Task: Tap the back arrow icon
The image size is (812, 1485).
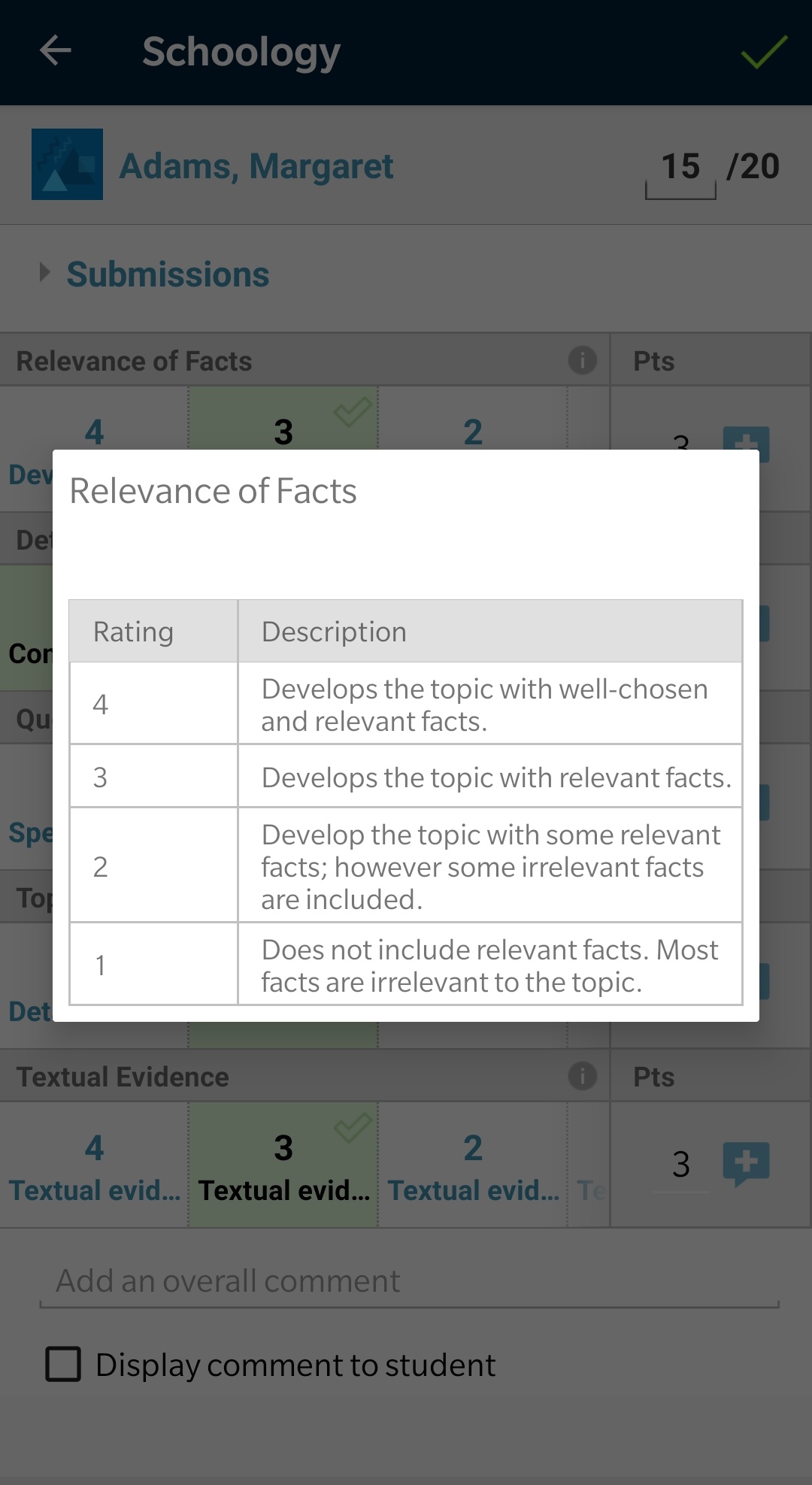Action: click(55, 51)
